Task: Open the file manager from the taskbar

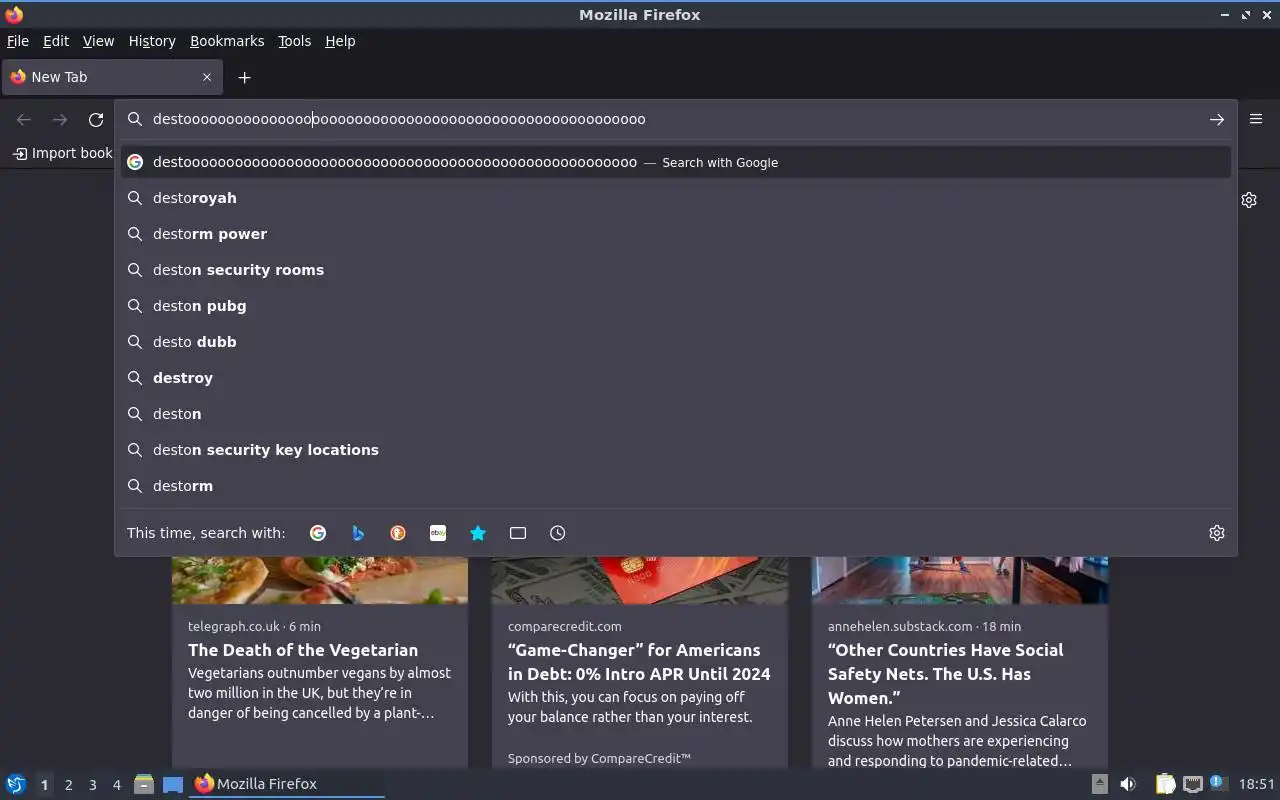Action: click(144, 784)
